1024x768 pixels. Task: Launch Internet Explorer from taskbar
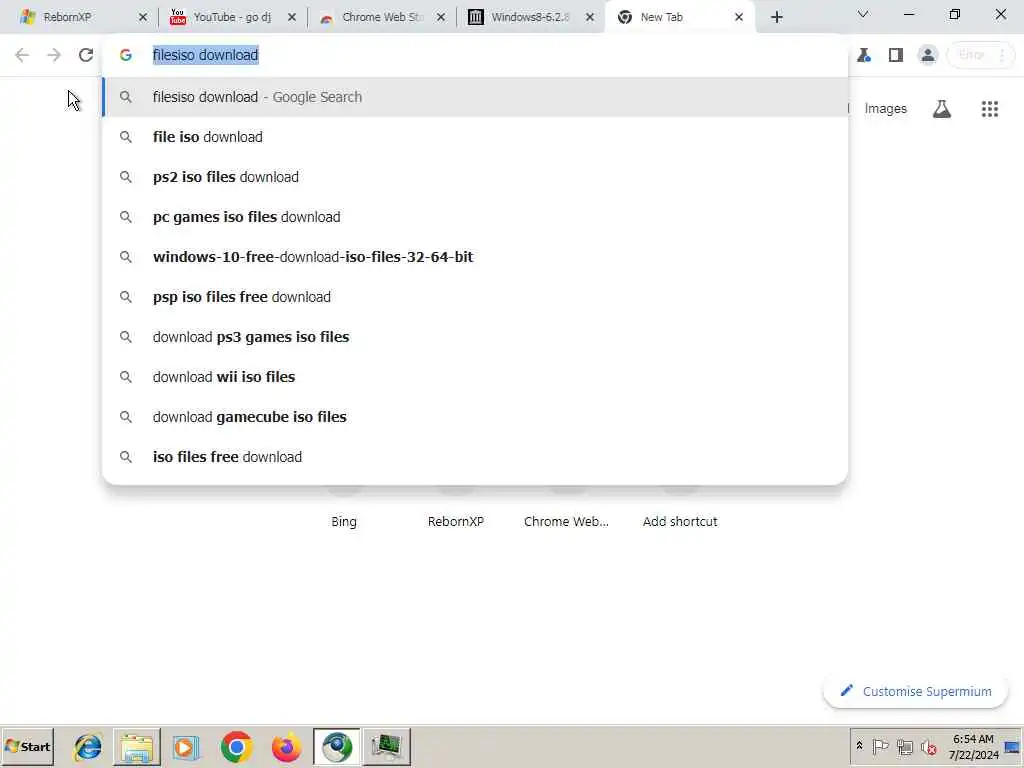coord(88,746)
